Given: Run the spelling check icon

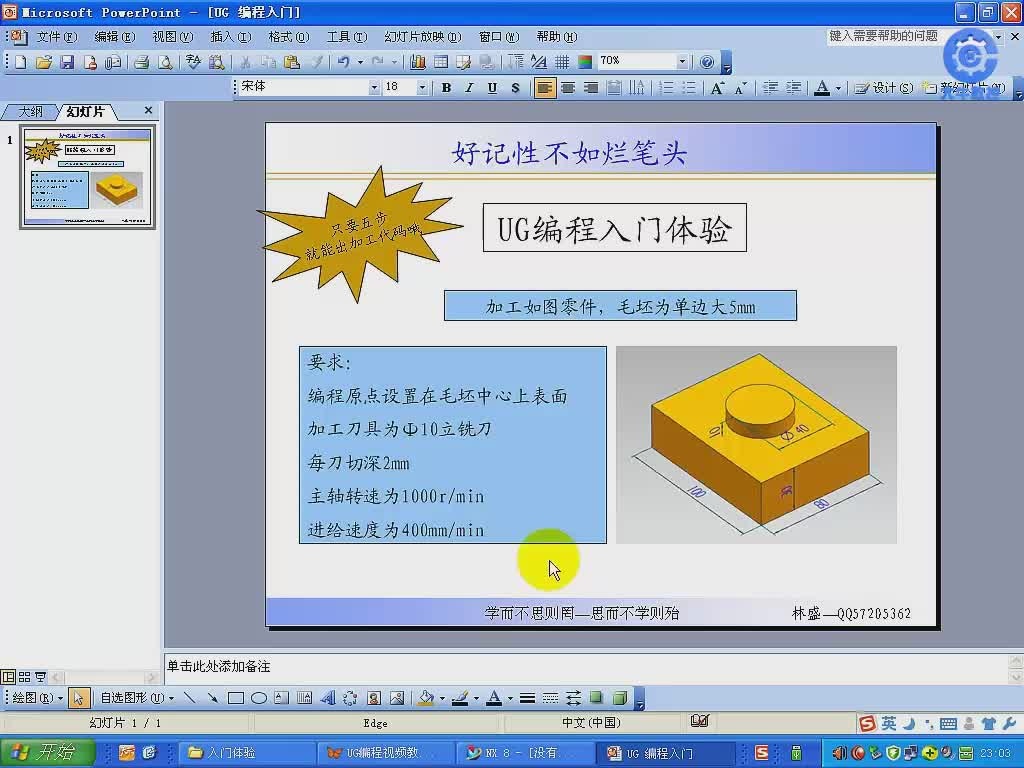Looking at the screenshot, I should click(193, 62).
